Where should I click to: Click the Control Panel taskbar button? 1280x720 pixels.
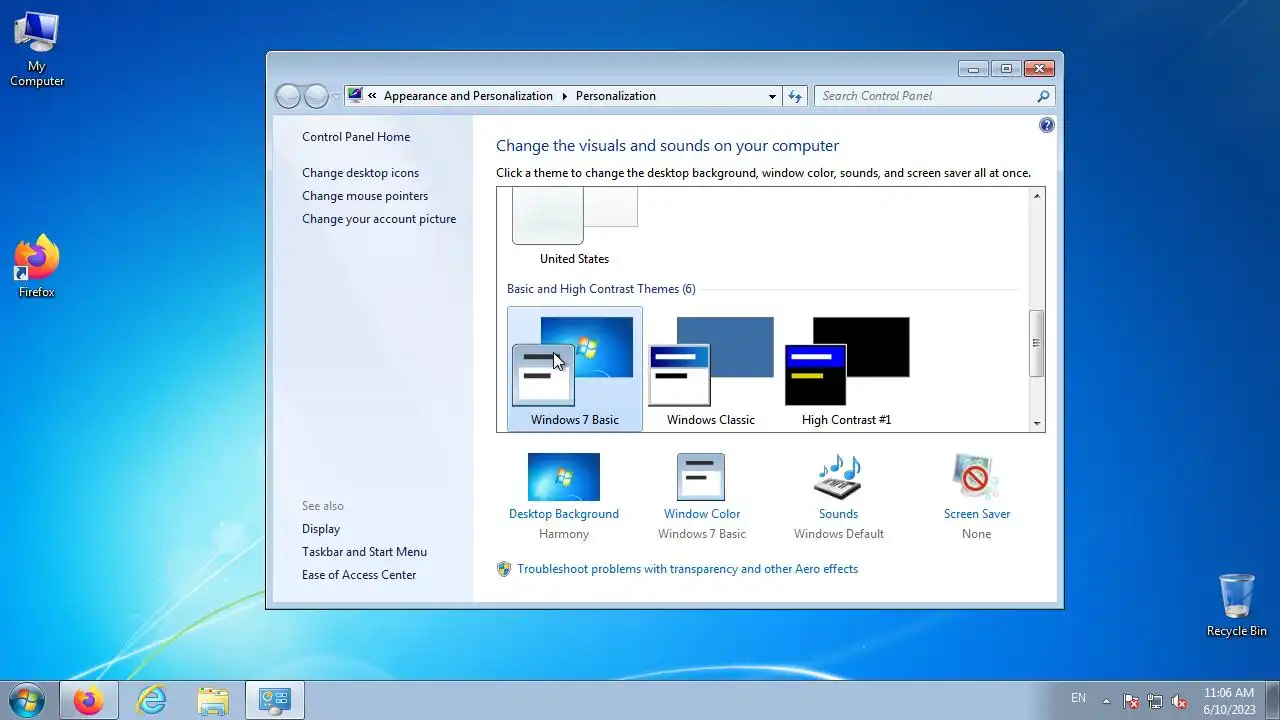[275, 700]
